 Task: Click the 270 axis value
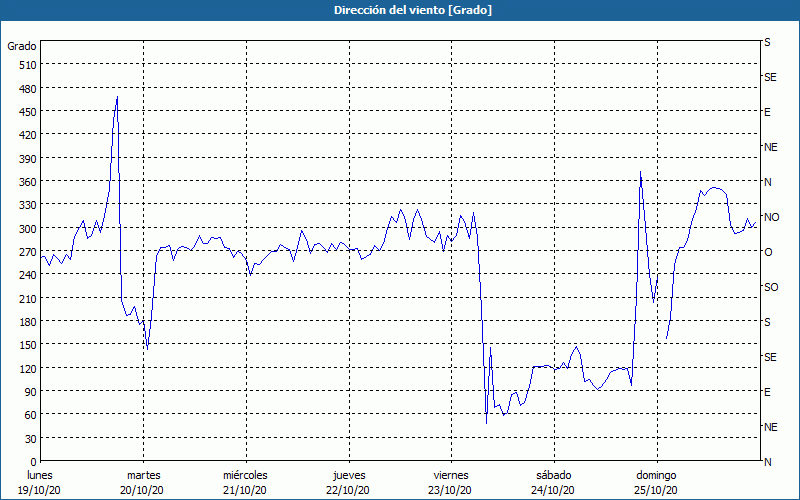click(29, 252)
